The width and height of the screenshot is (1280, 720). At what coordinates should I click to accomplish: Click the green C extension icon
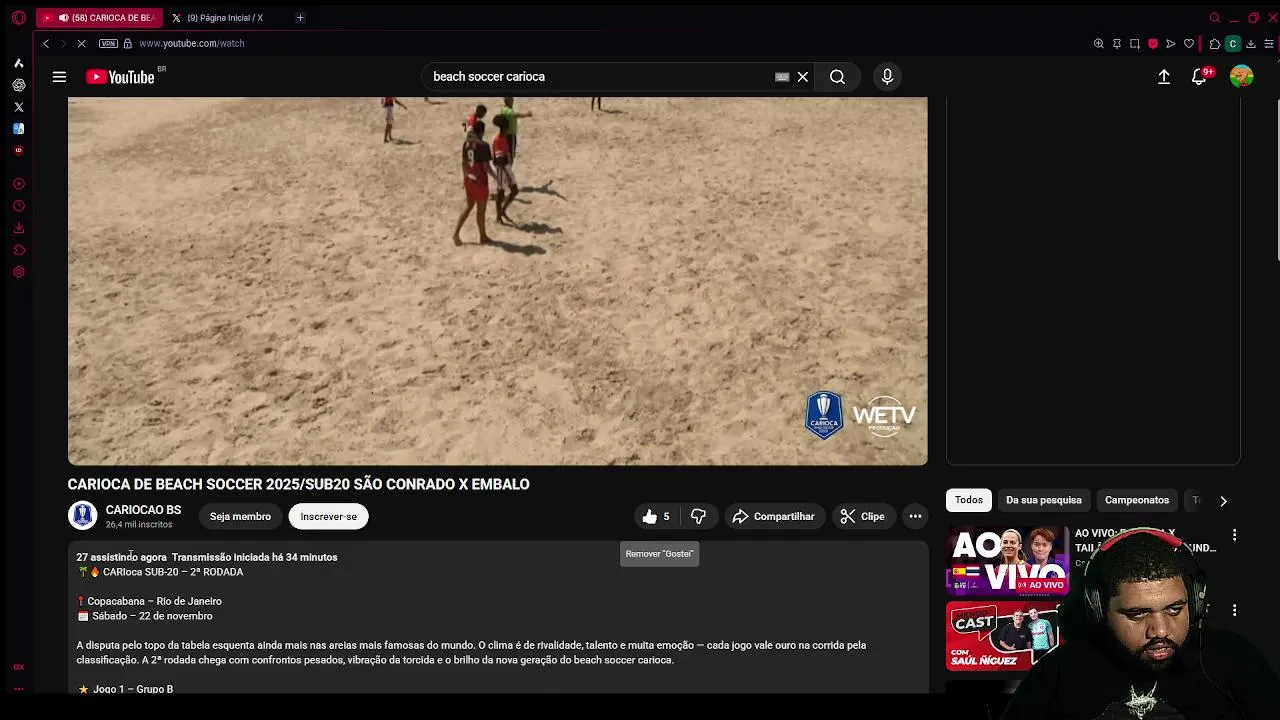(1232, 43)
